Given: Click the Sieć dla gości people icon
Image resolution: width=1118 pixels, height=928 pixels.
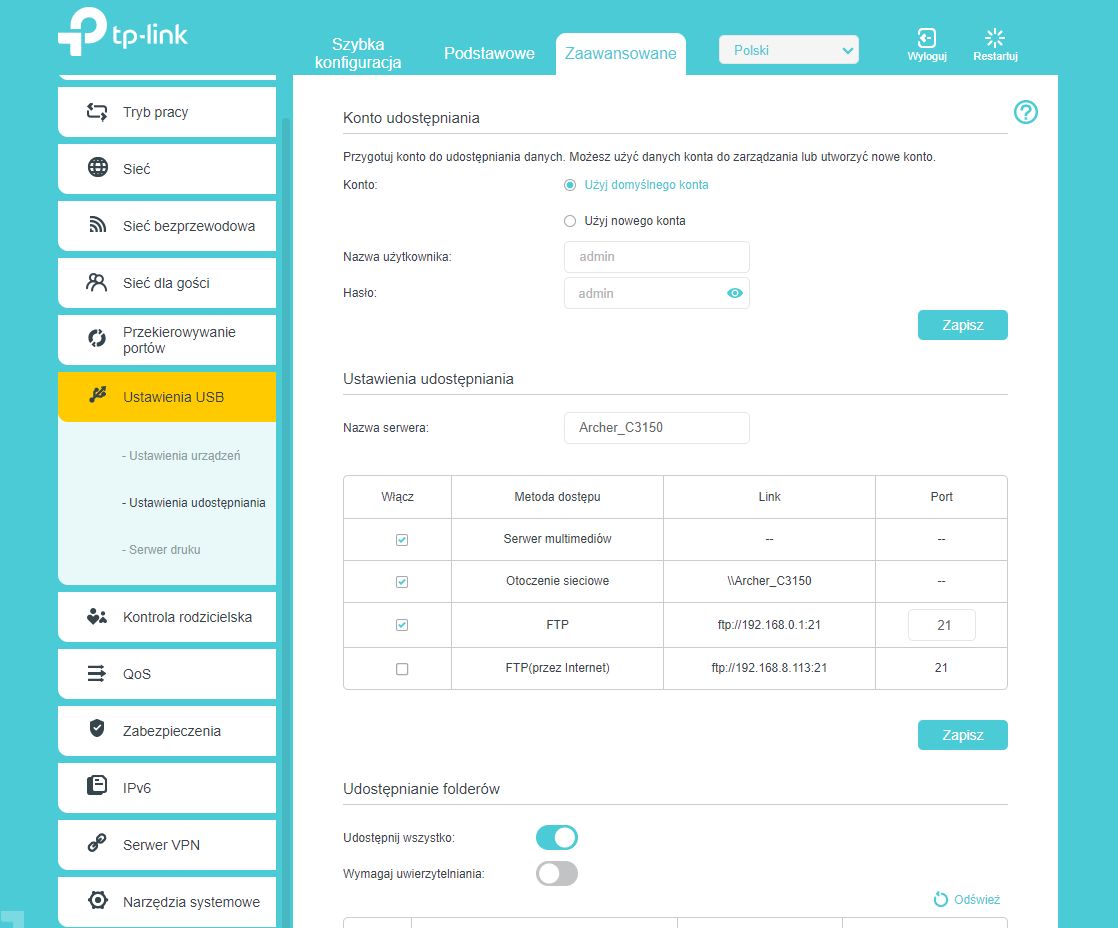Looking at the screenshot, I should coord(96,282).
